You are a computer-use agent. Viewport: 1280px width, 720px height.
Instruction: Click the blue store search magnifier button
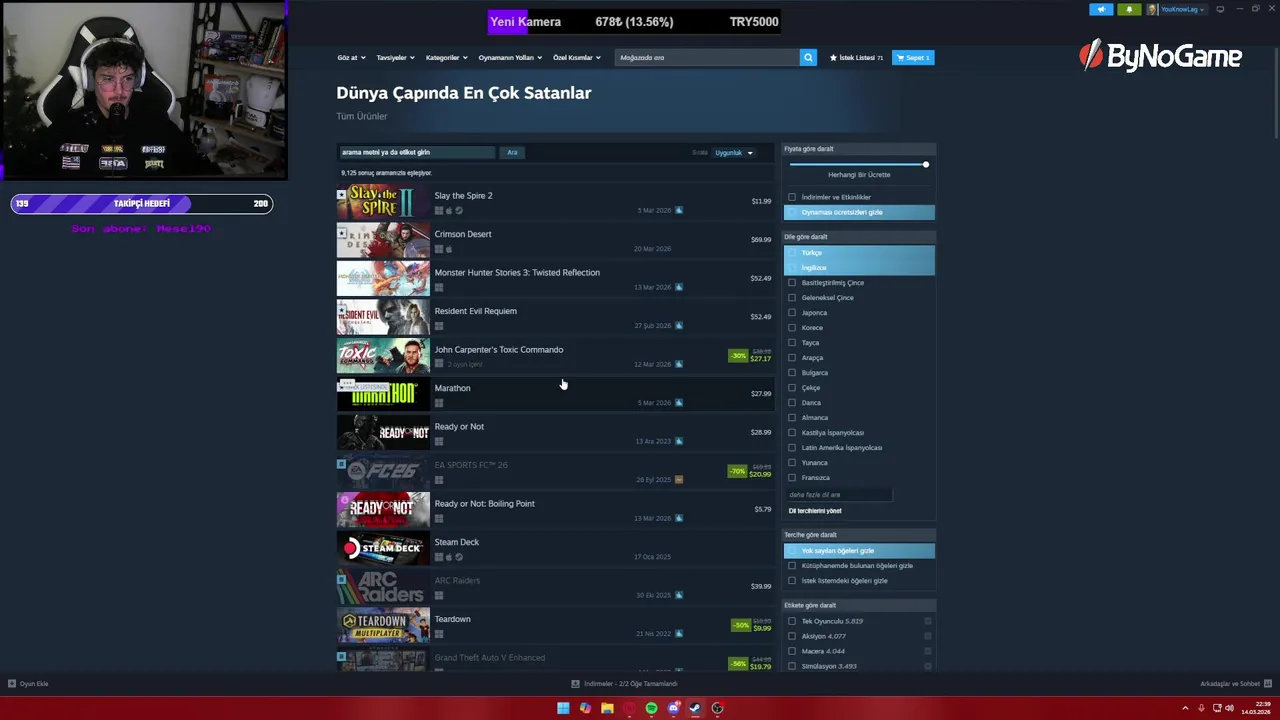click(808, 57)
